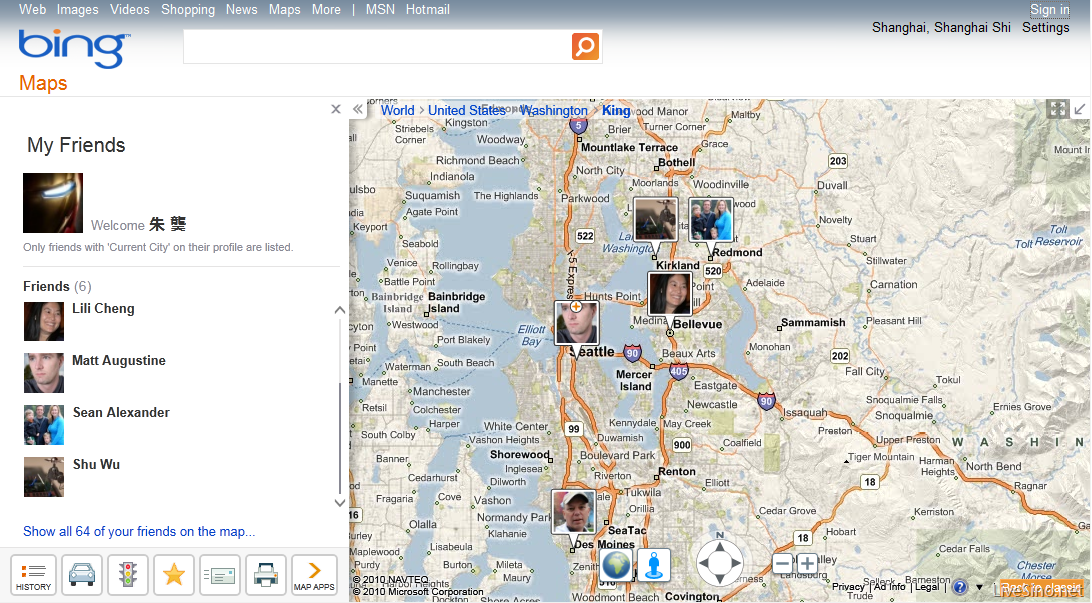Click friend photo pin near Seattle
Viewport: 1092px width, 603px height.
click(x=577, y=324)
